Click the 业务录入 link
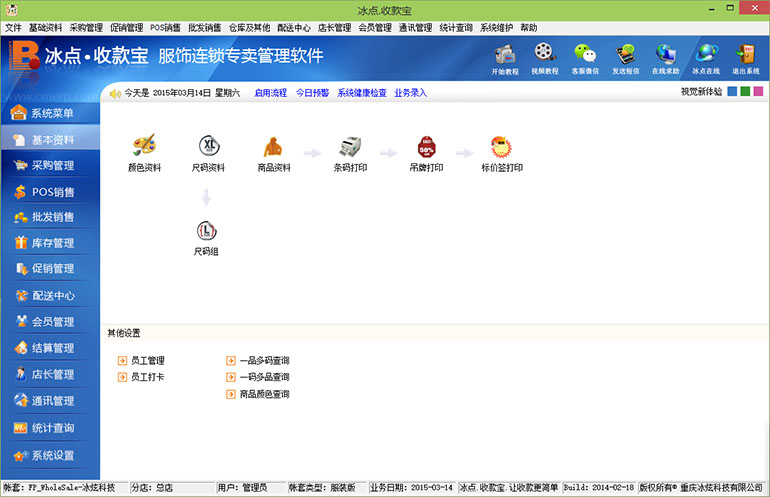Viewport: 770px width, 497px height. pos(411,93)
